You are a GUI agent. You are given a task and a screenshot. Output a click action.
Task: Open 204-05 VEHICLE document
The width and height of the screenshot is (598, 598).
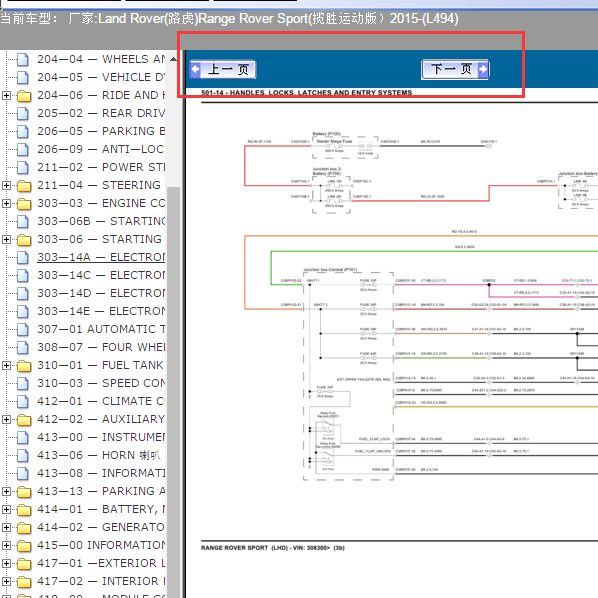[101, 77]
